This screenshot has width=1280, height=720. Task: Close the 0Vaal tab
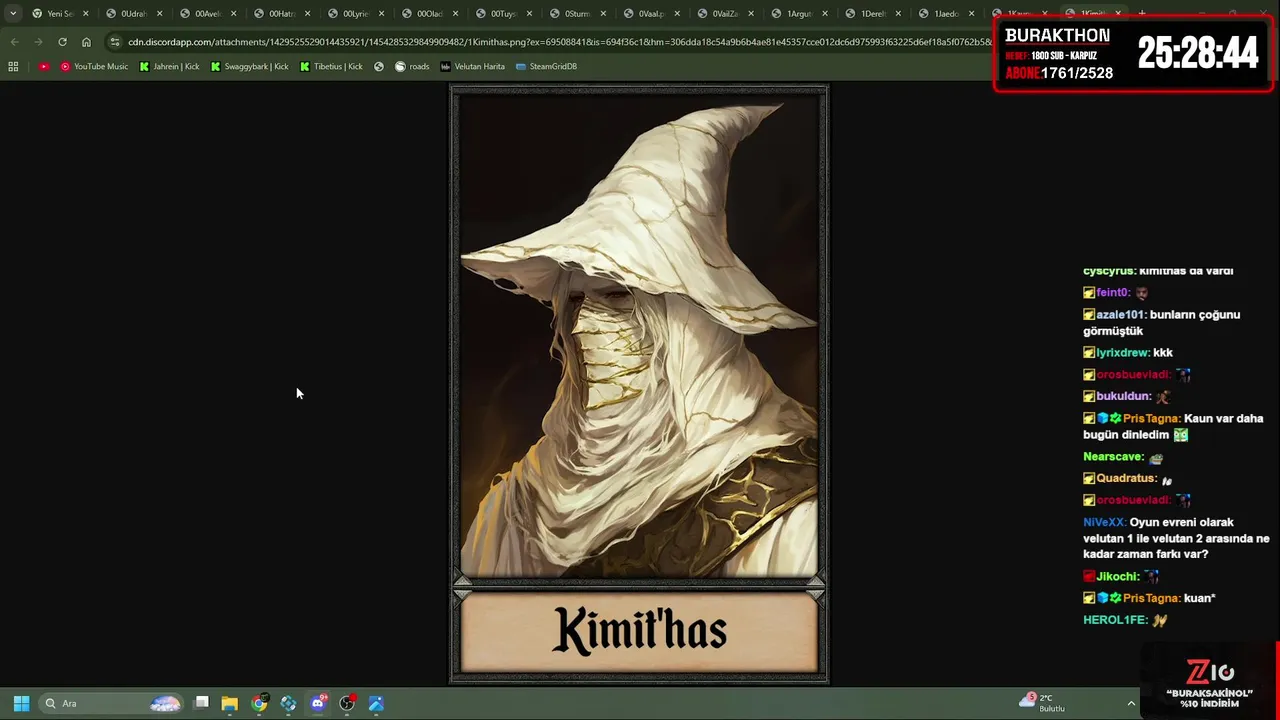[677, 14]
